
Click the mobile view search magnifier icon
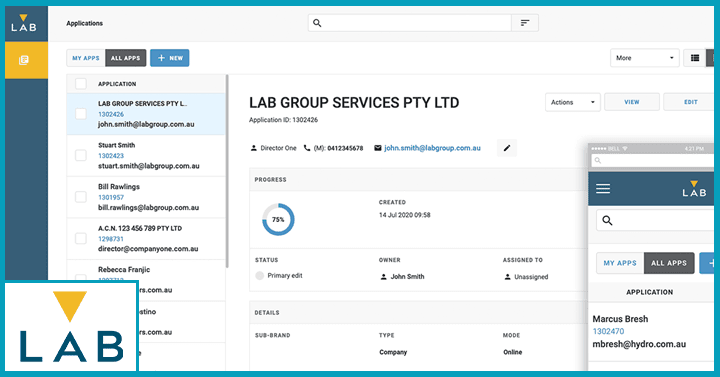tap(607, 220)
